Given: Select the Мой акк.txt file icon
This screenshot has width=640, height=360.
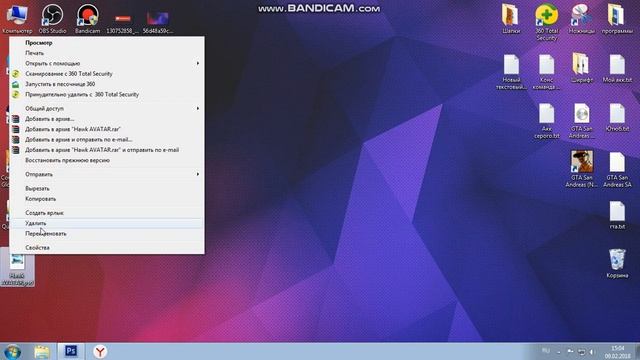Looking at the screenshot, I should point(617,68).
